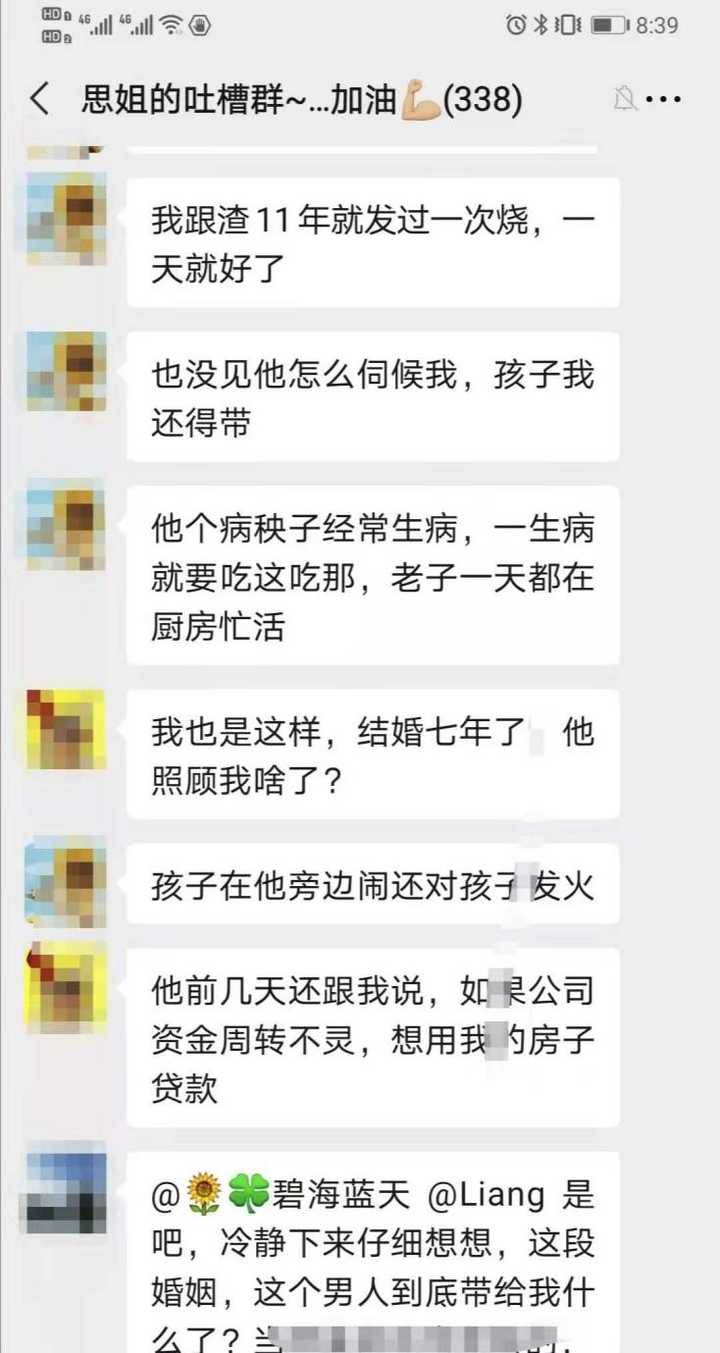
Task: Tap avatar next to 结婚七年了 message
Action: pyautogui.click(x=66, y=729)
